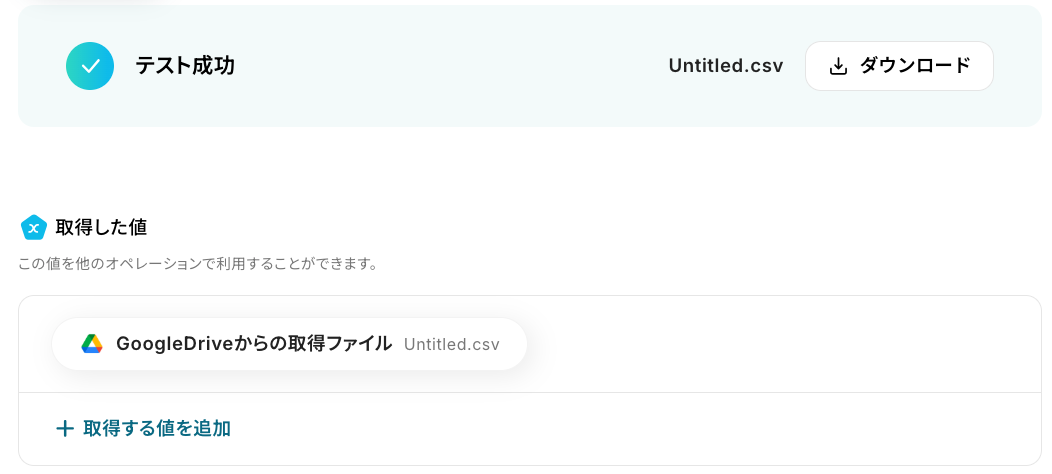
Task: Click the ダウンロード text label
Action: 915,66
